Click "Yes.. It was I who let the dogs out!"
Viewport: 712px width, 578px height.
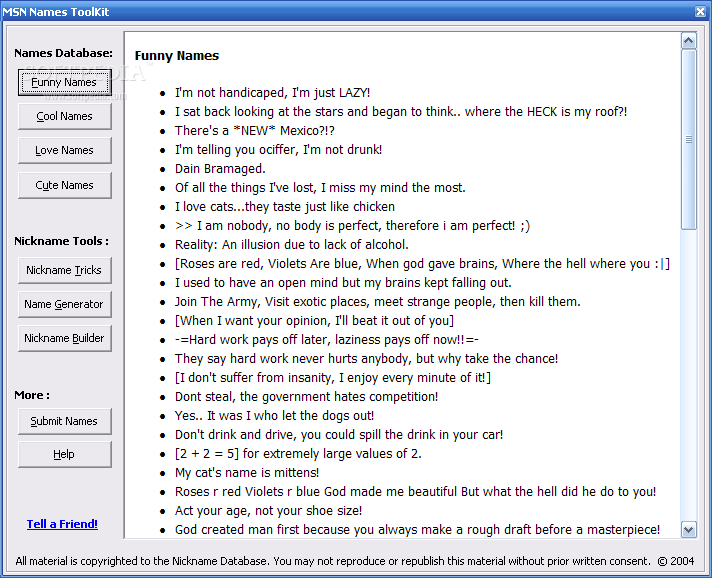[274, 416]
